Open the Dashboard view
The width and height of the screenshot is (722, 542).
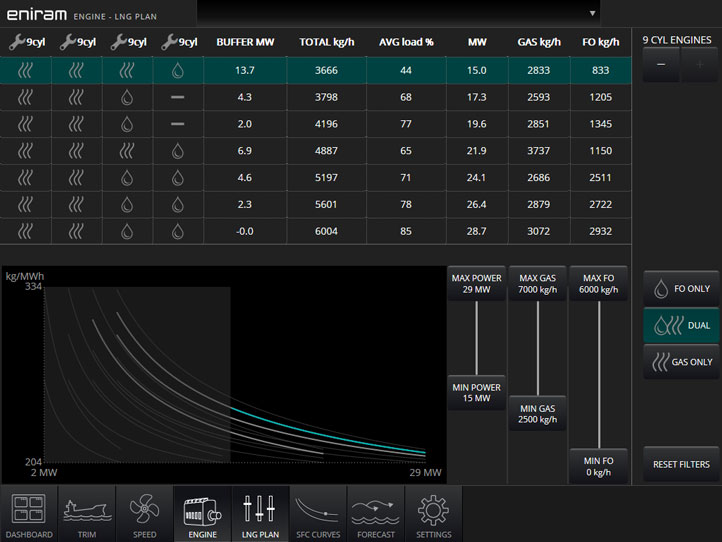point(29,513)
